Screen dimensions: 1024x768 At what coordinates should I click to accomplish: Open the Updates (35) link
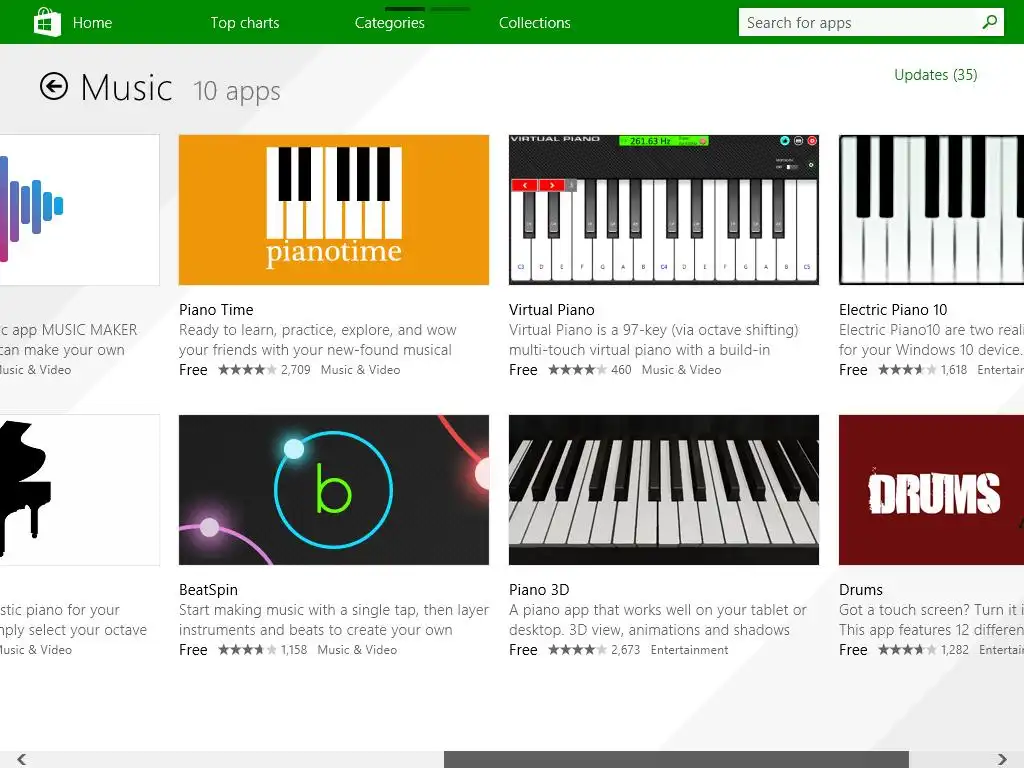point(936,75)
